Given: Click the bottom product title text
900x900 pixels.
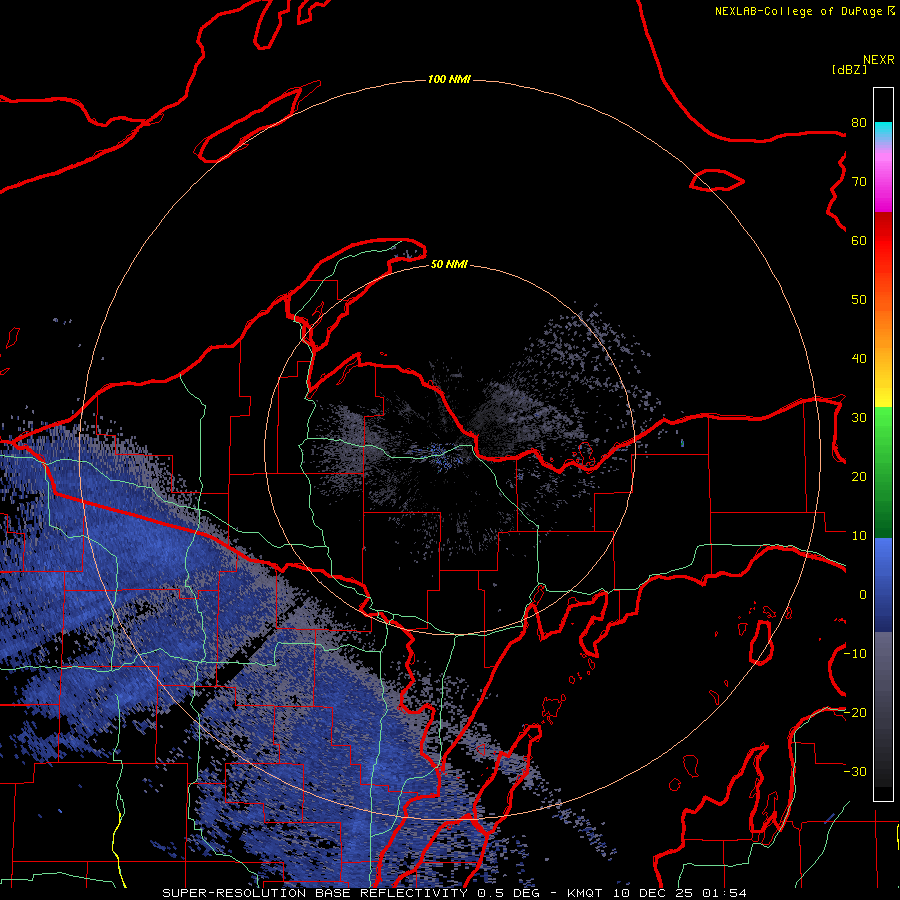Looking at the screenshot, I should tap(455, 893).
